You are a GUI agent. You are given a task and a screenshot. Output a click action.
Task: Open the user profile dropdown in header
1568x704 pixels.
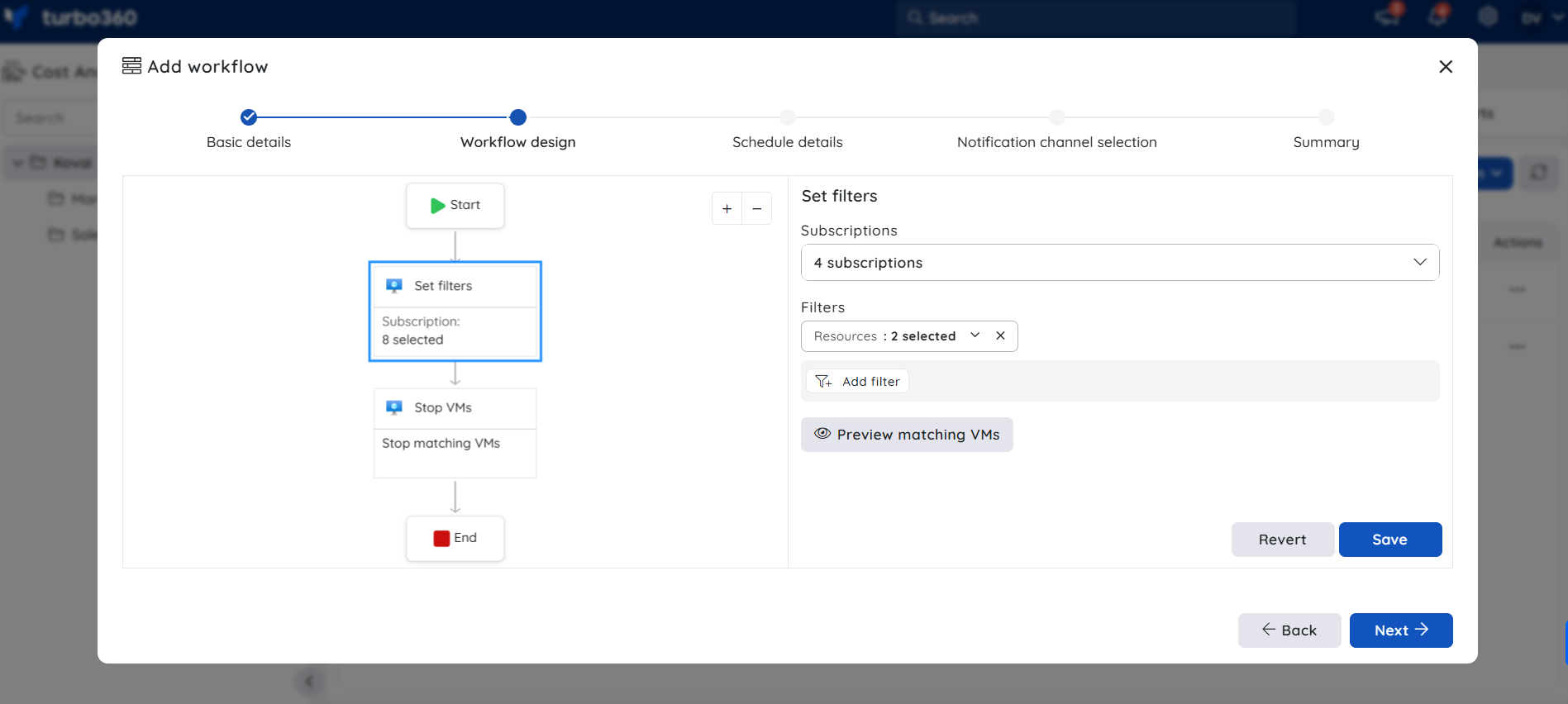coord(1542,17)
